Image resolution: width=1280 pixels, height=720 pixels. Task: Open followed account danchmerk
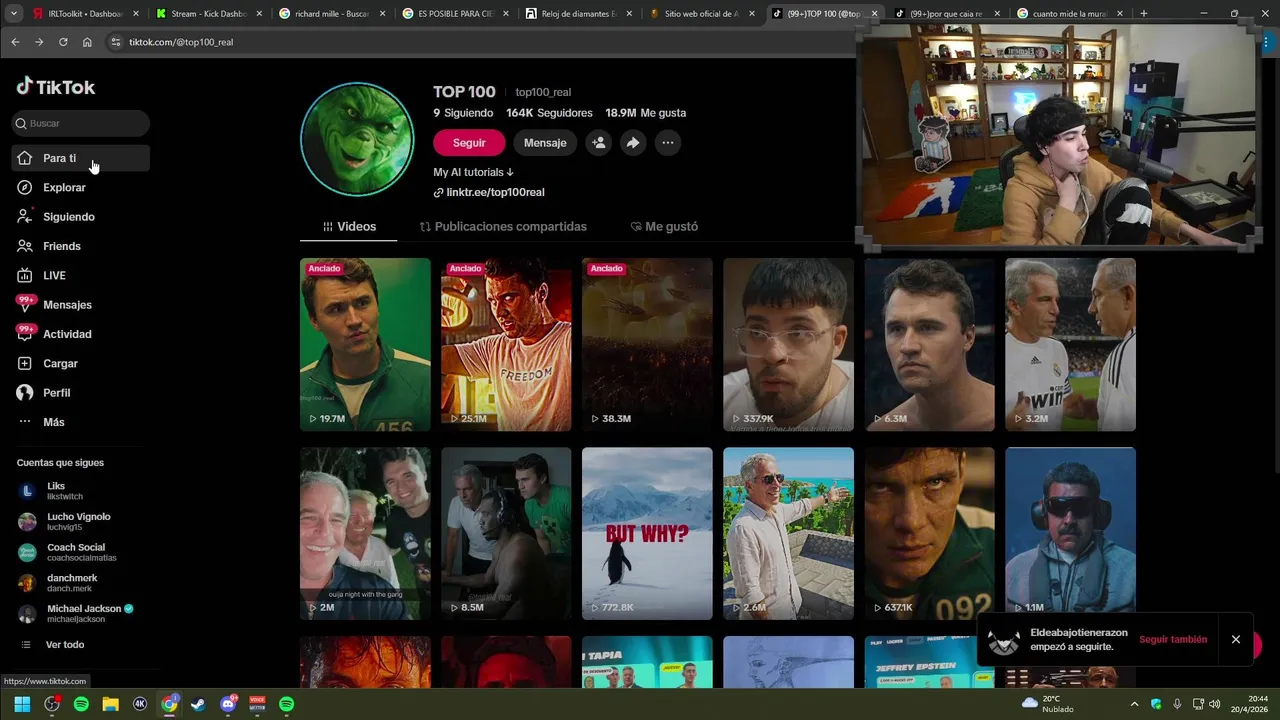pyautogui.click(x=80, y=583)
